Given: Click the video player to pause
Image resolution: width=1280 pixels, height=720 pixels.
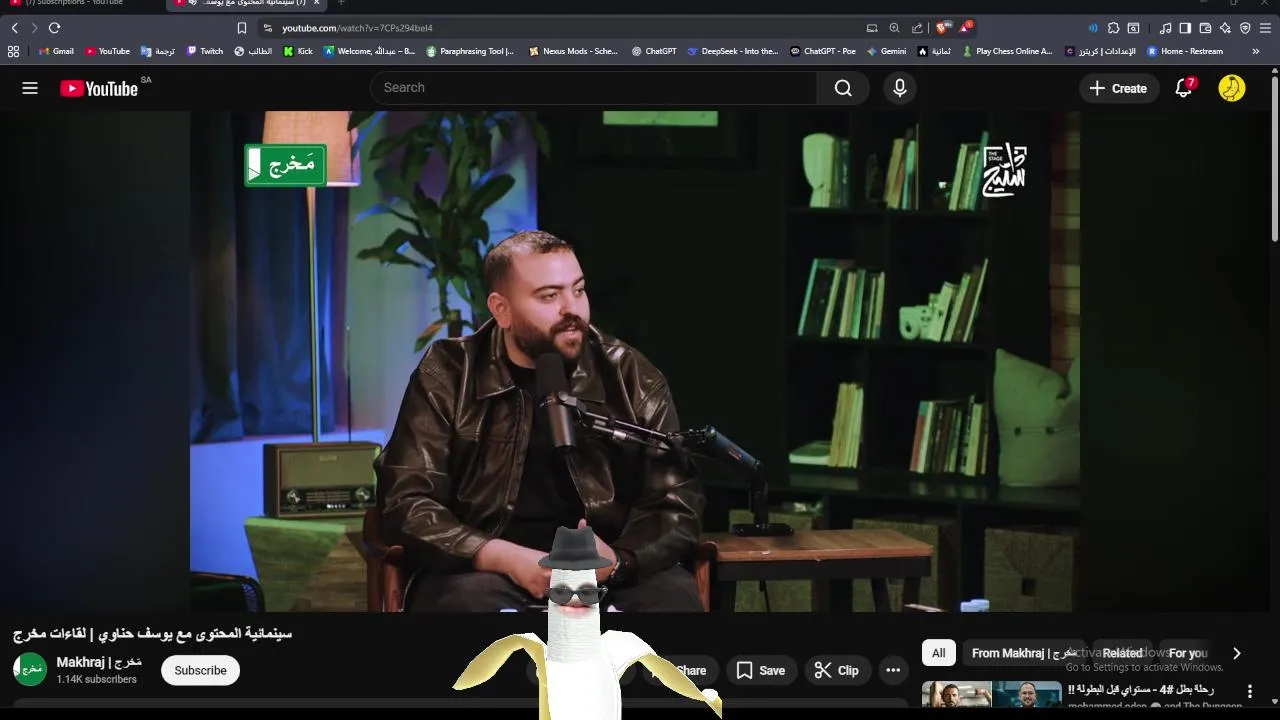Looking at the screenshot, I should 635,360.
